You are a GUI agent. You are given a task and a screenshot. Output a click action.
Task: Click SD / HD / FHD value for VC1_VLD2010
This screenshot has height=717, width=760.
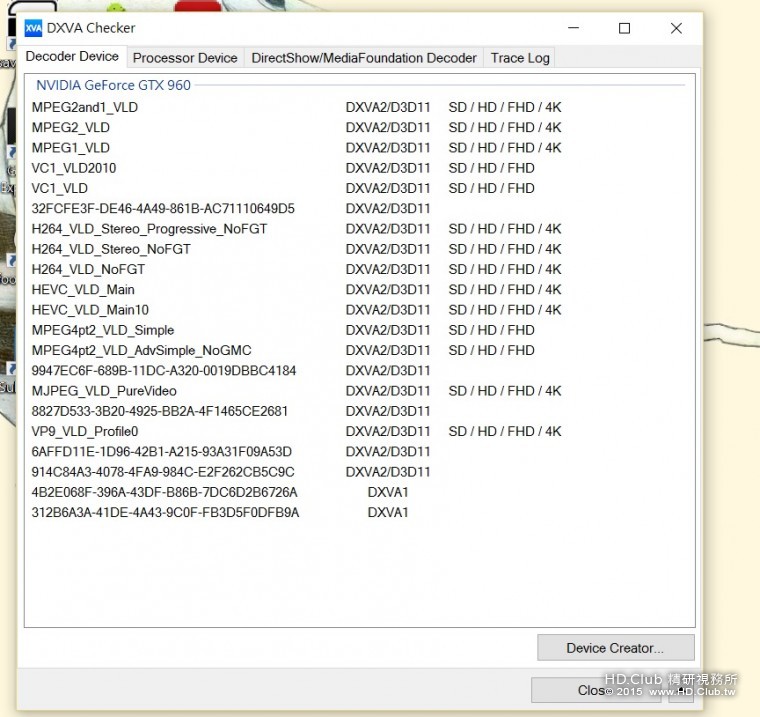(491, 168)
